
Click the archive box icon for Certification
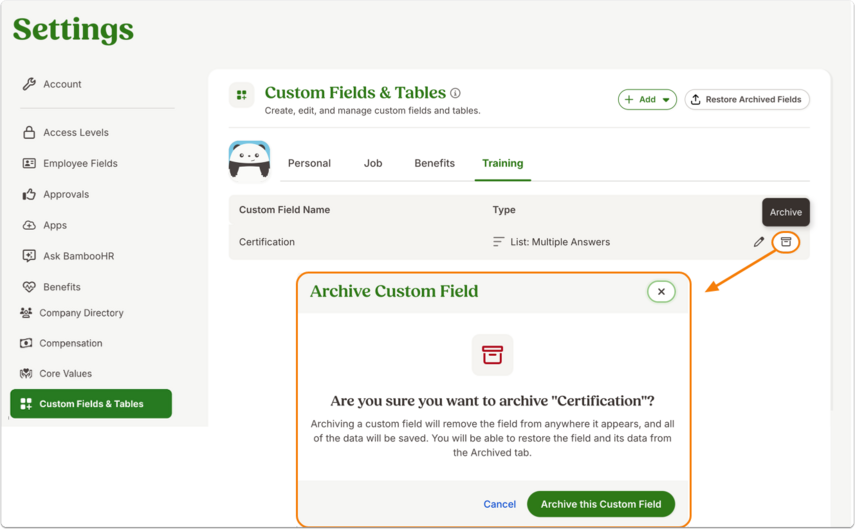point(786,242)
